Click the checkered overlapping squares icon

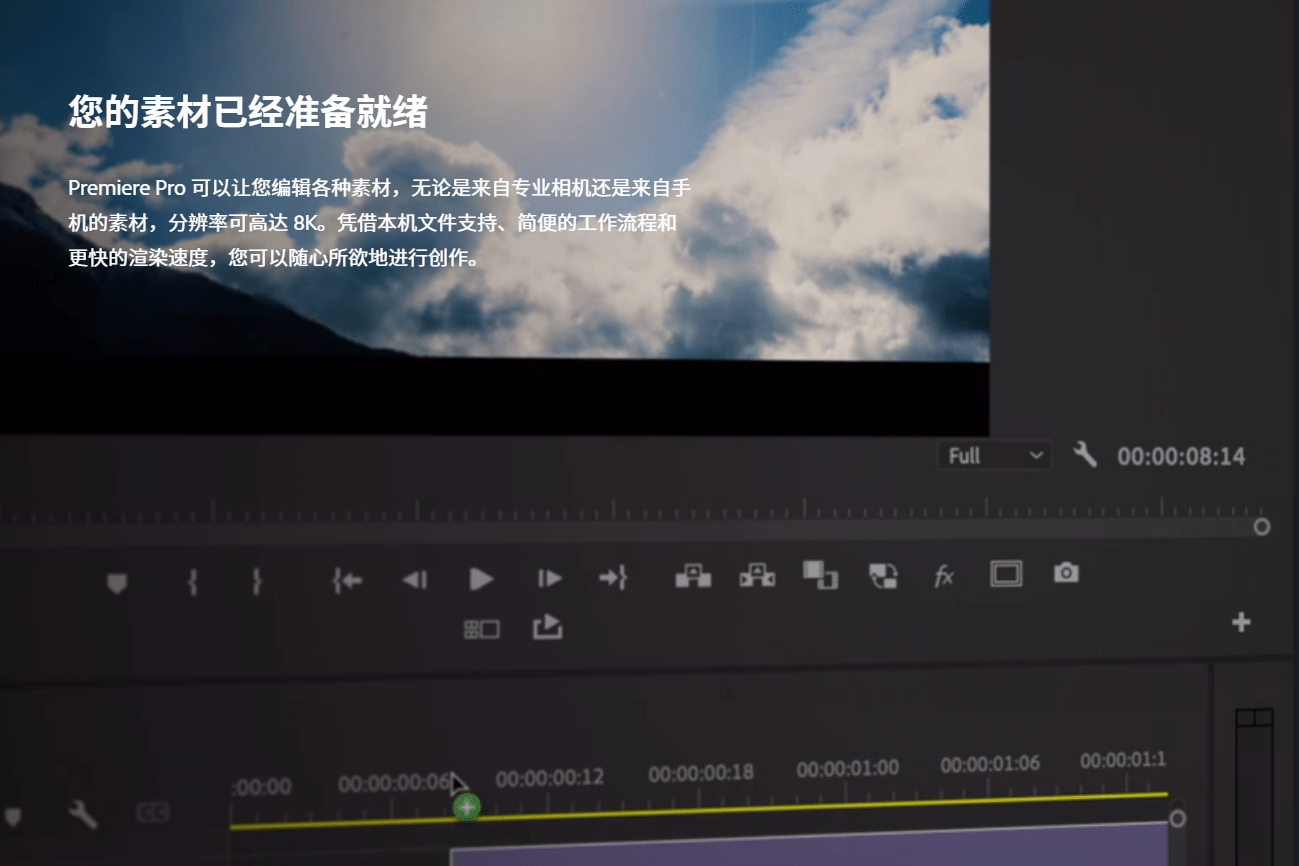click(883, 575)
